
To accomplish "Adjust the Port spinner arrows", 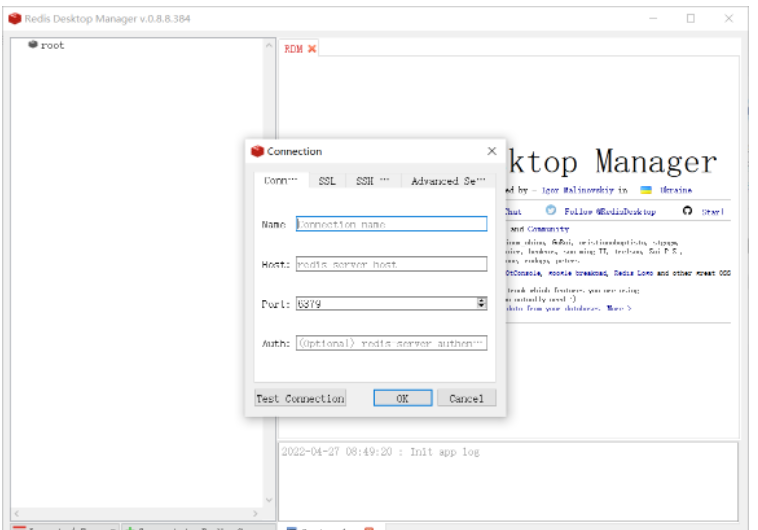I will 481,303.
